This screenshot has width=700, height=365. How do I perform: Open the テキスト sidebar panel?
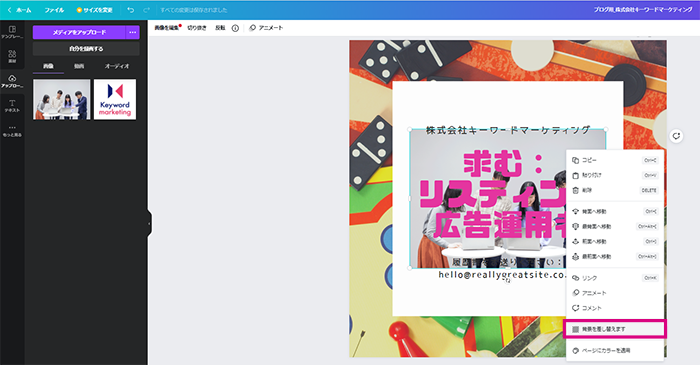click(x=12, y=106)
